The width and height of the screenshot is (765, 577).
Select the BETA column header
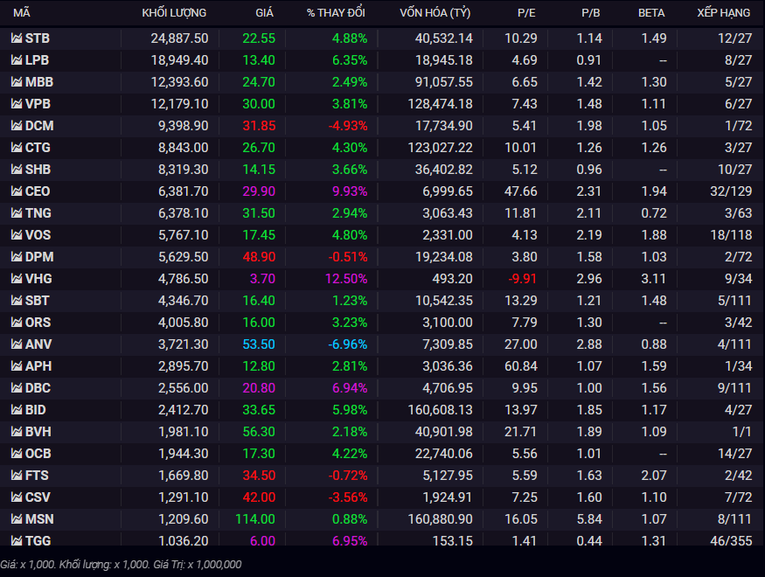coord(651,13)
